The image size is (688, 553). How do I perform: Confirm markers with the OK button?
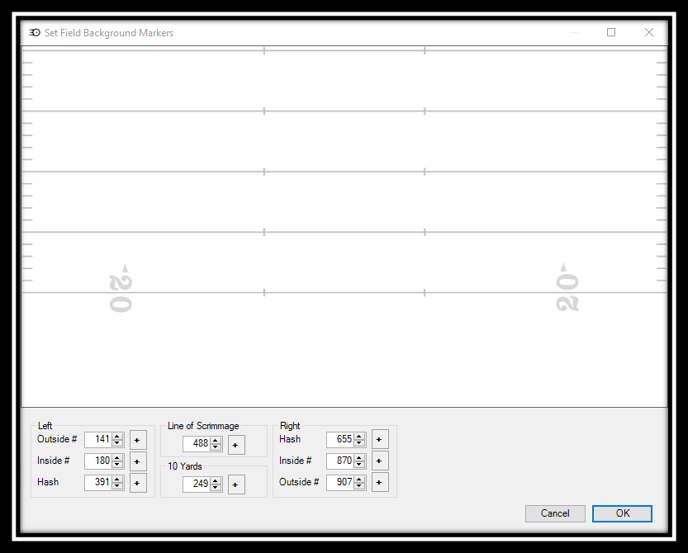click(x=621, y=514)
